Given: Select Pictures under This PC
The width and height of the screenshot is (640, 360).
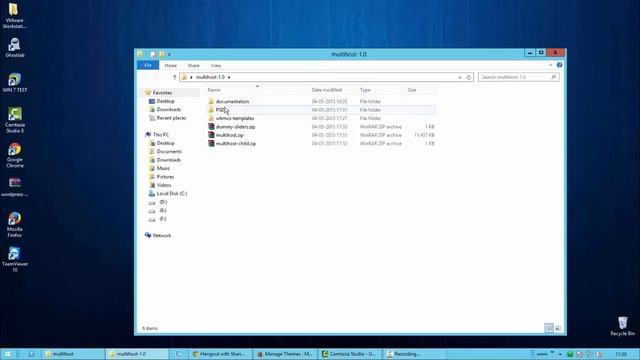Looking at the screenshot, I should point(165,177).
